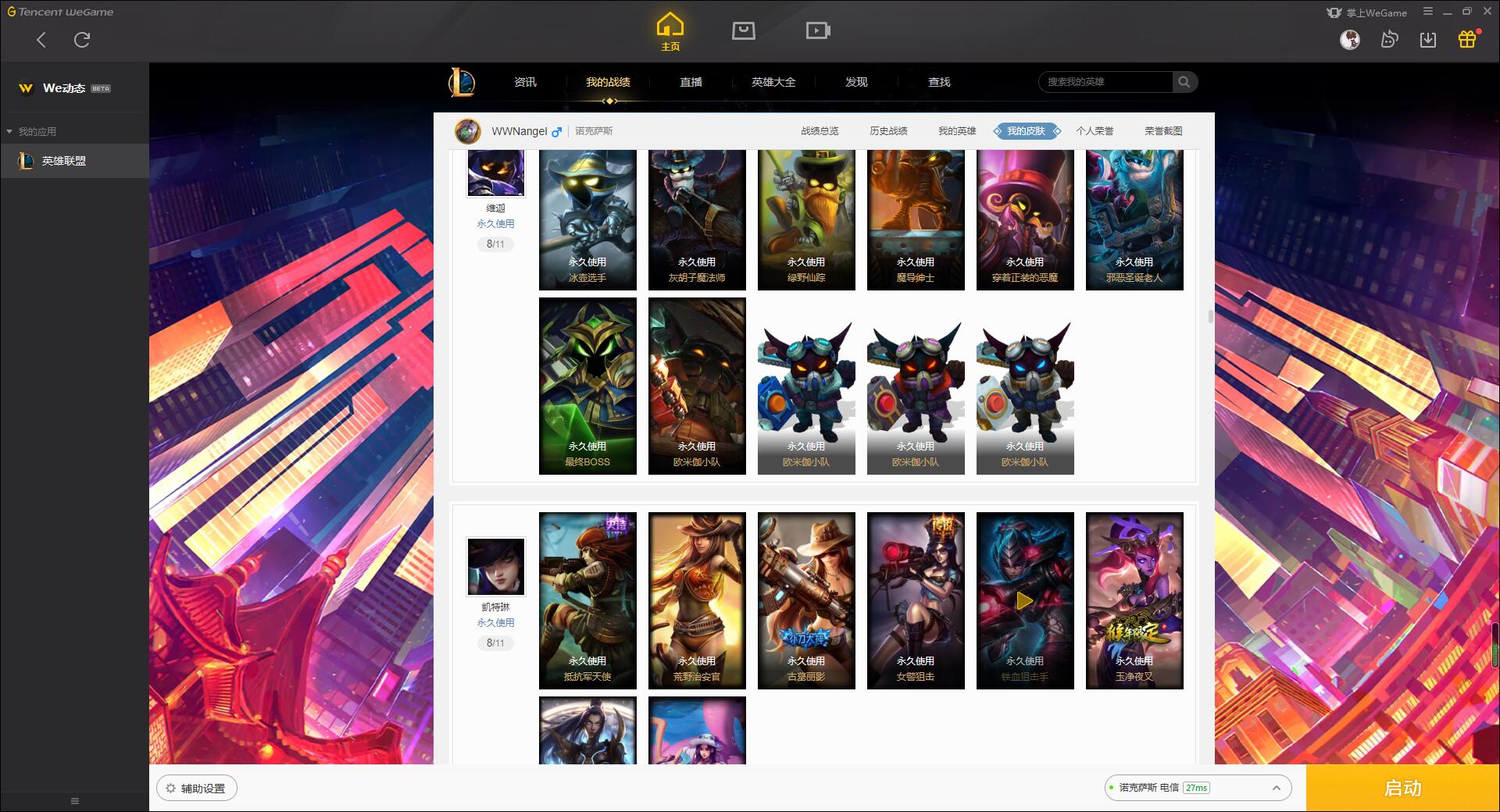Click the 27ms latency indicator
The height and width of the screenshot is (812, 1500).
[x=1196, y=788]
